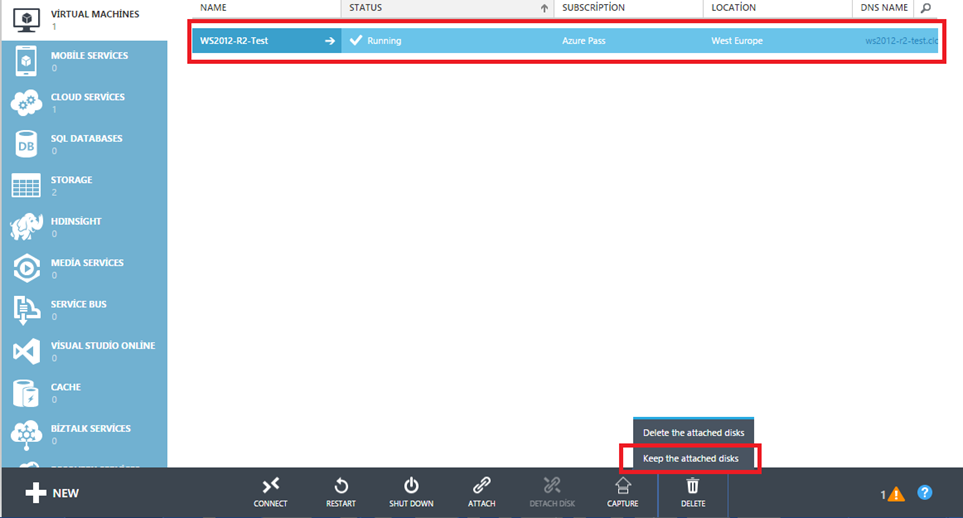Click the Azure Pass subscription cell

583,41
